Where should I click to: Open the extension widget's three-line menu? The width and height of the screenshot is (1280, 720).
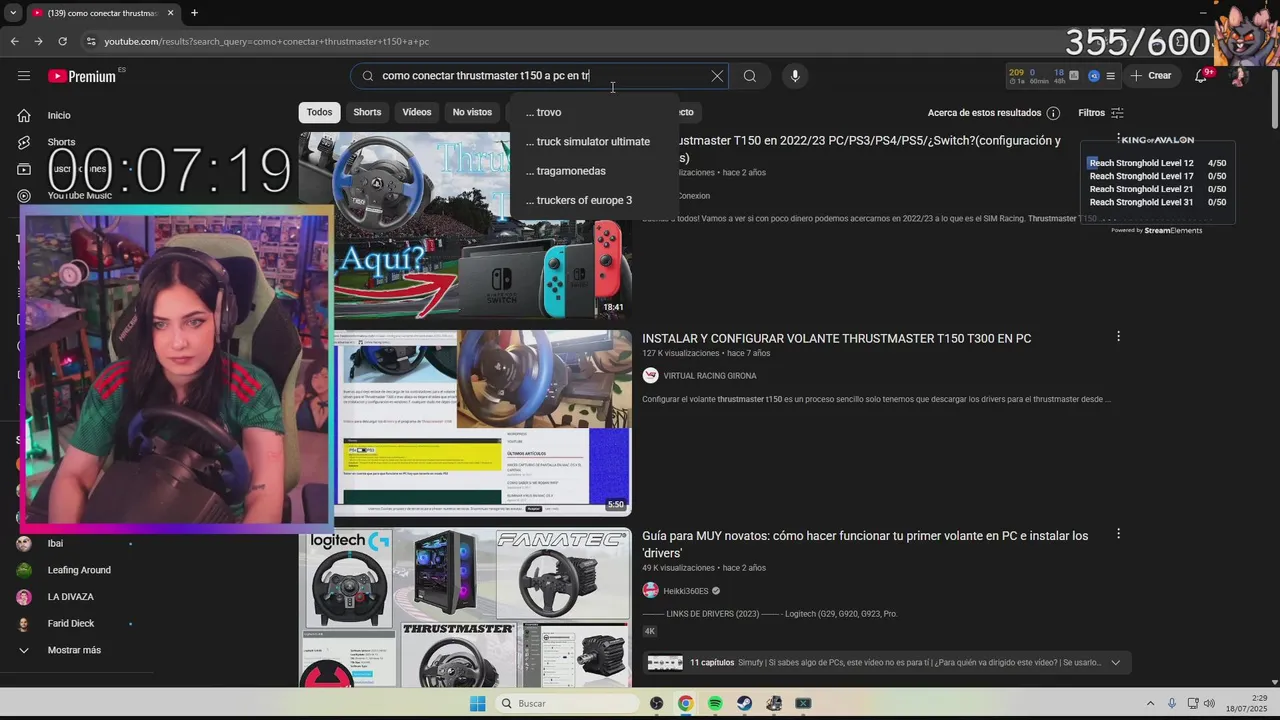click(x=1110, y=76)
